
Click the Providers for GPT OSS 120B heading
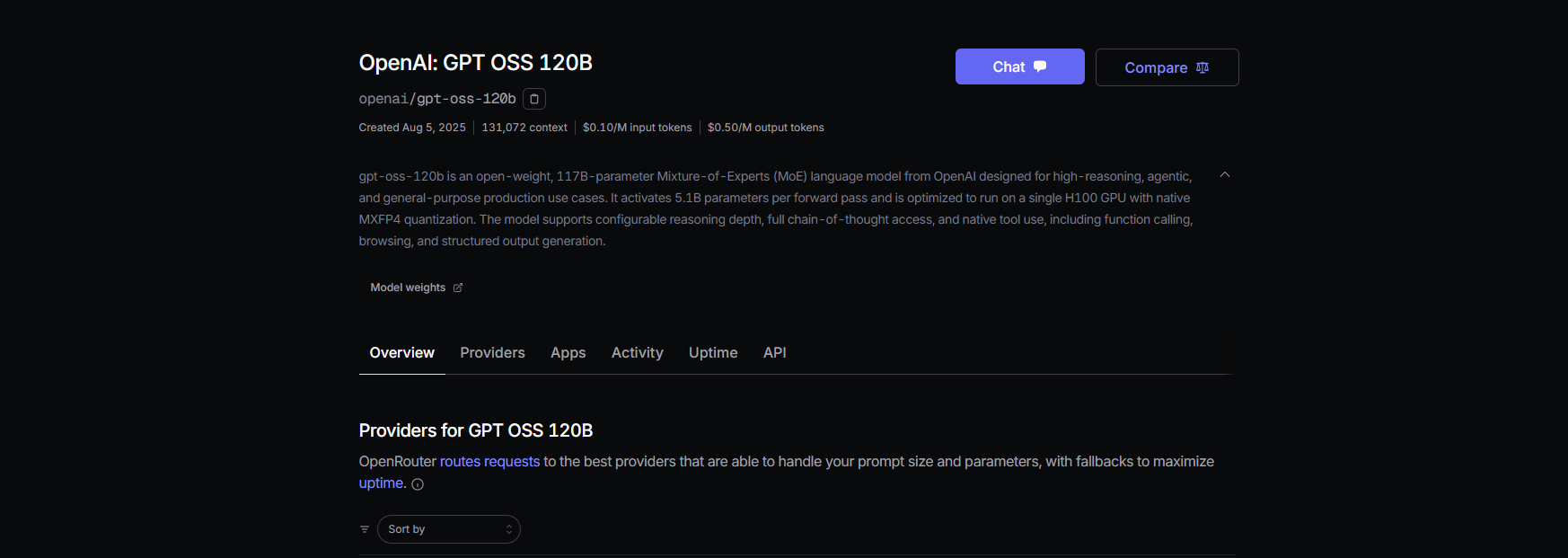point(476,430)
